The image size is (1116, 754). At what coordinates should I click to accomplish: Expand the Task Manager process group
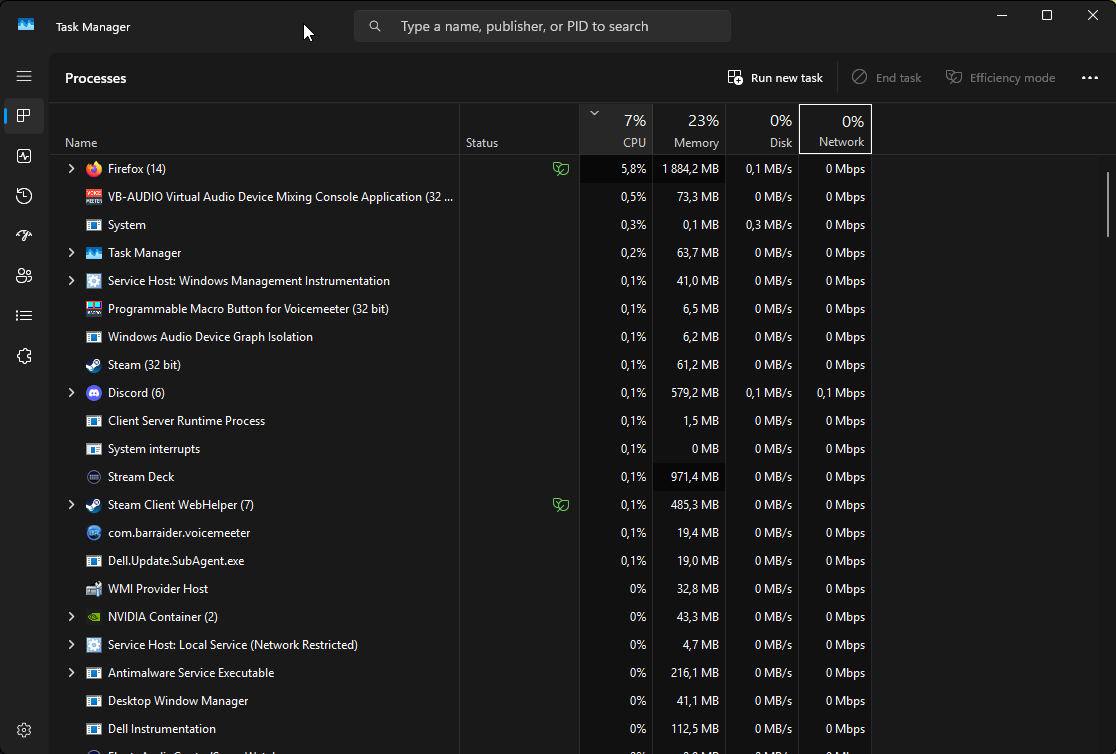(x=71, y=253)
